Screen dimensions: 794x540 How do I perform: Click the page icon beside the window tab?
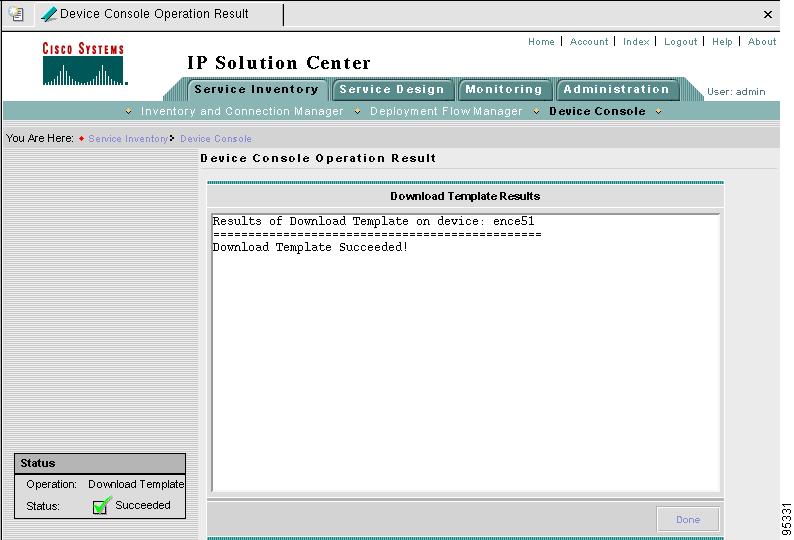(17, 14)
